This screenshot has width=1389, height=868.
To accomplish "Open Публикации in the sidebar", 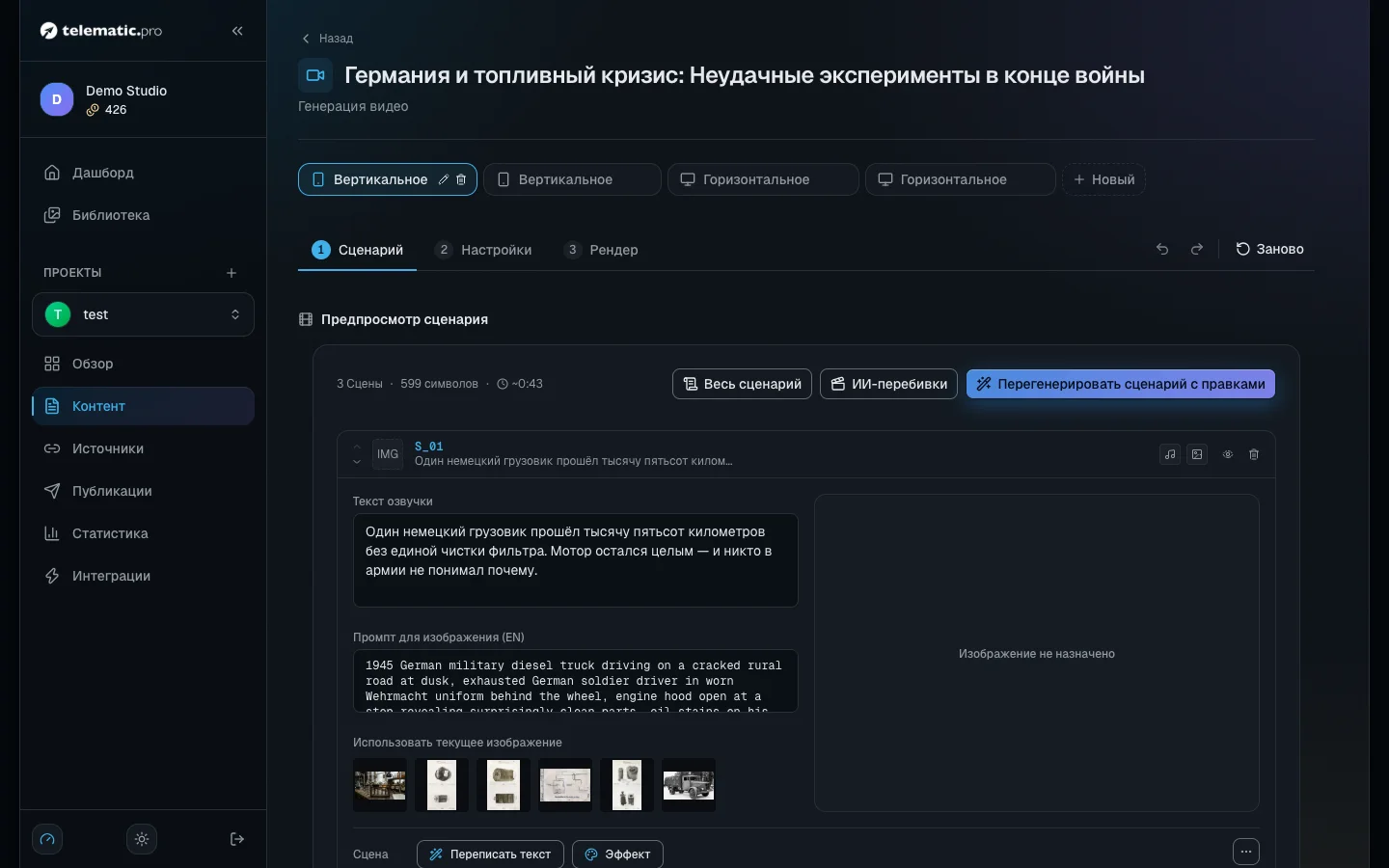I will click(x=143, y=491).
